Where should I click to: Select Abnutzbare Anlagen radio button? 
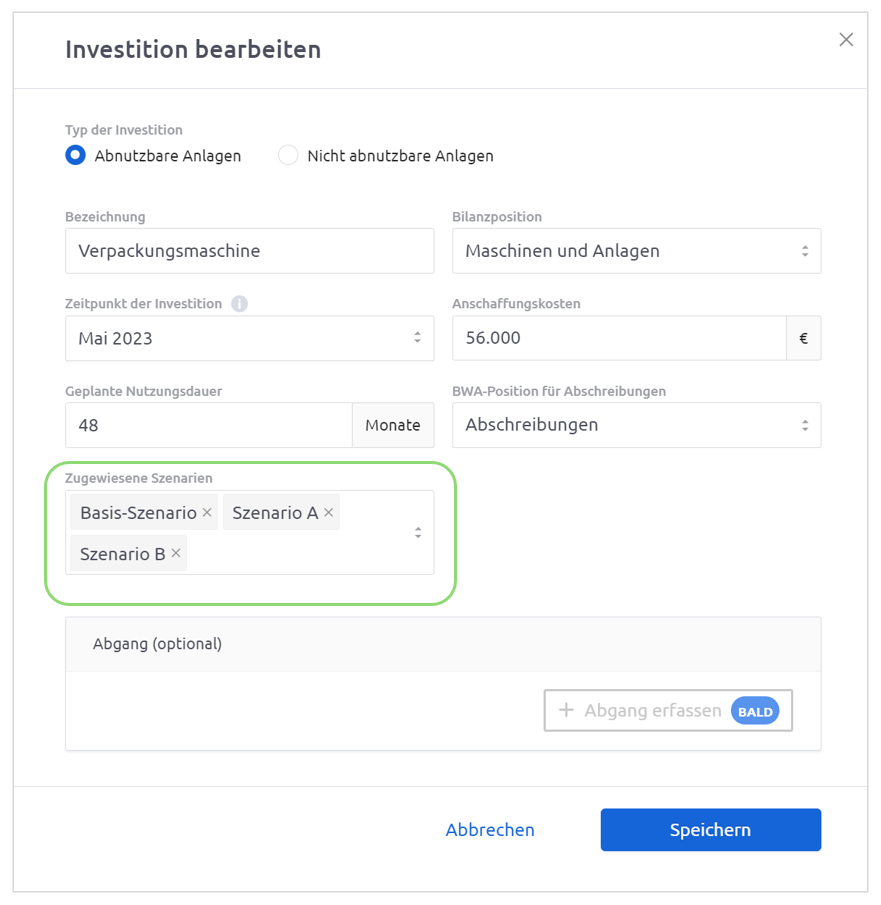(x=76, y=155)
